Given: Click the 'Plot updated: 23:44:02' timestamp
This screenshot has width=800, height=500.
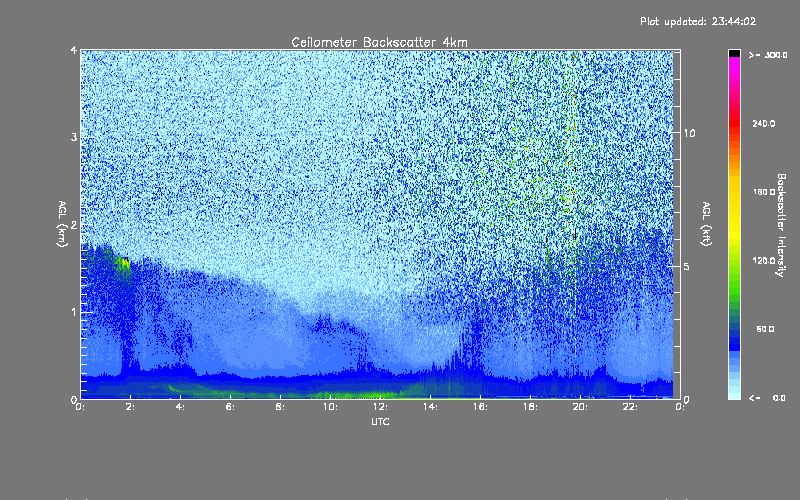Looking at the screenshot, I should [698, 21].
